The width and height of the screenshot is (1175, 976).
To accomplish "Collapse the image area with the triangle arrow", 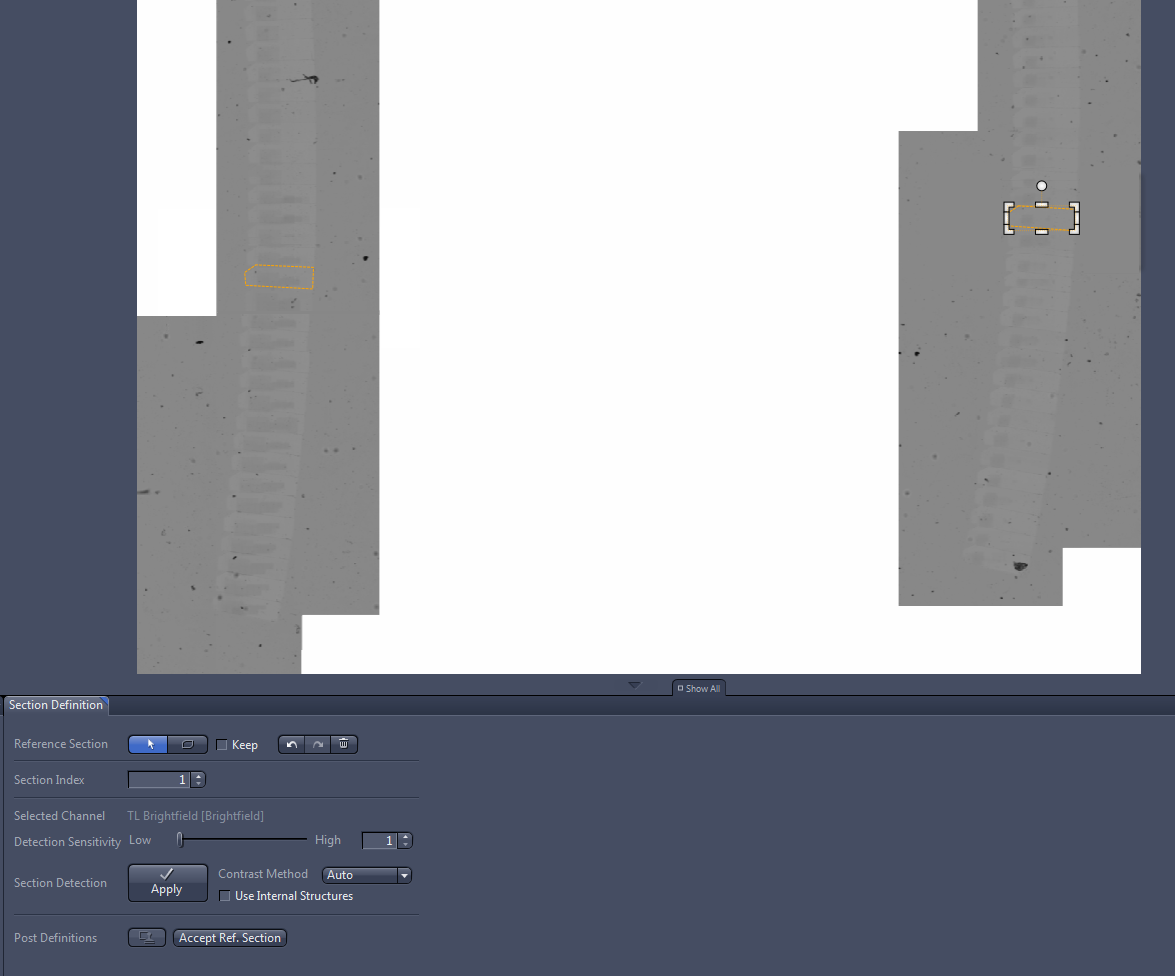I will [634, 684].
